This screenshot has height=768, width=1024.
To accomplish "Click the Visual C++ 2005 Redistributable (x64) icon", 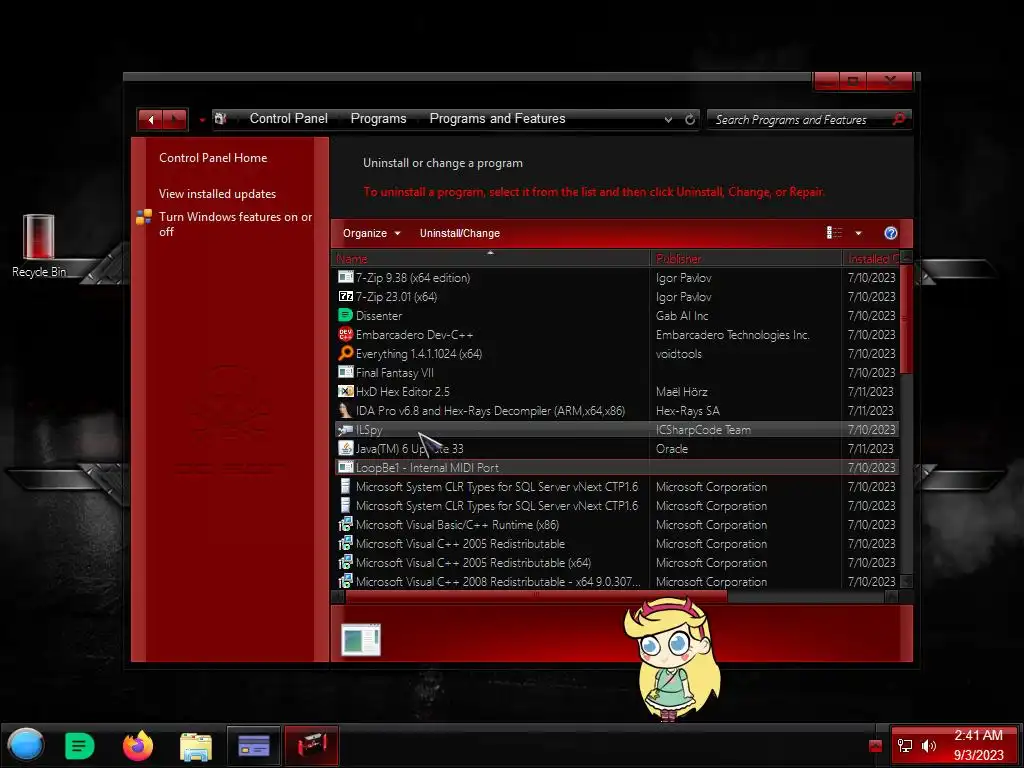I will pos(345,562).
